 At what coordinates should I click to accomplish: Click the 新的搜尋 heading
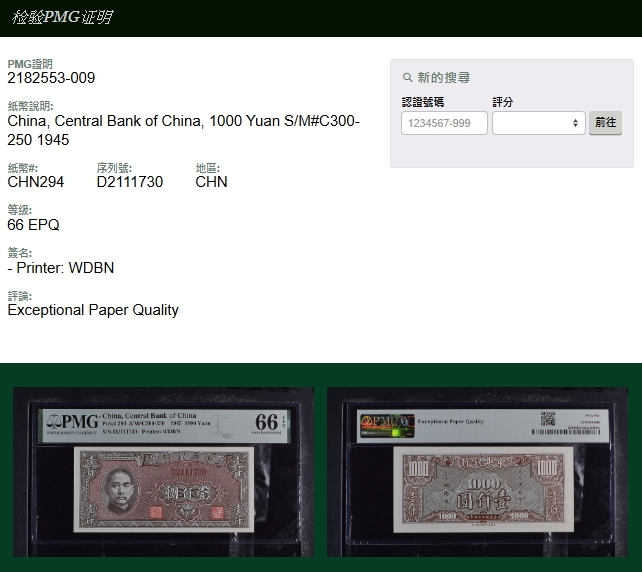pyautogui.click(x=443, y=77)
